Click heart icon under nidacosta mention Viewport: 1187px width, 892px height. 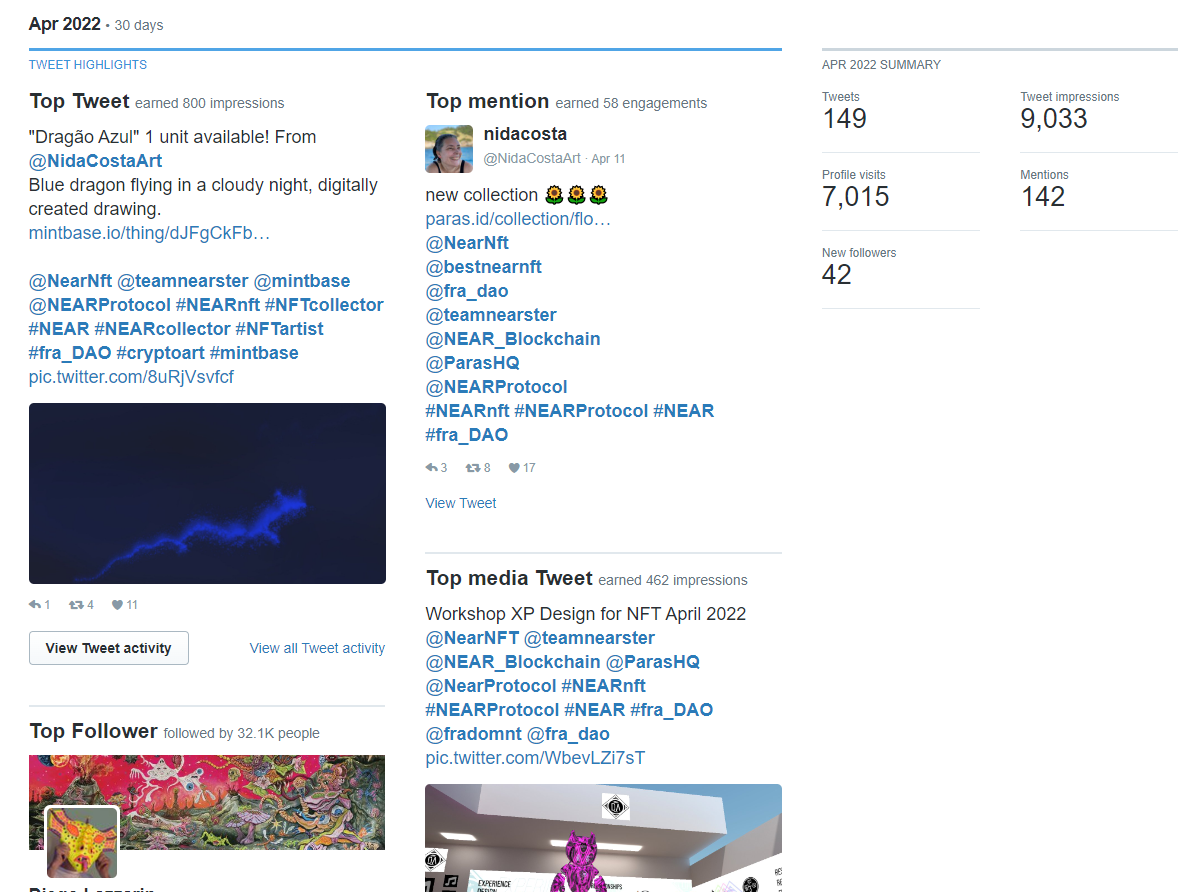tap(514, 467)
